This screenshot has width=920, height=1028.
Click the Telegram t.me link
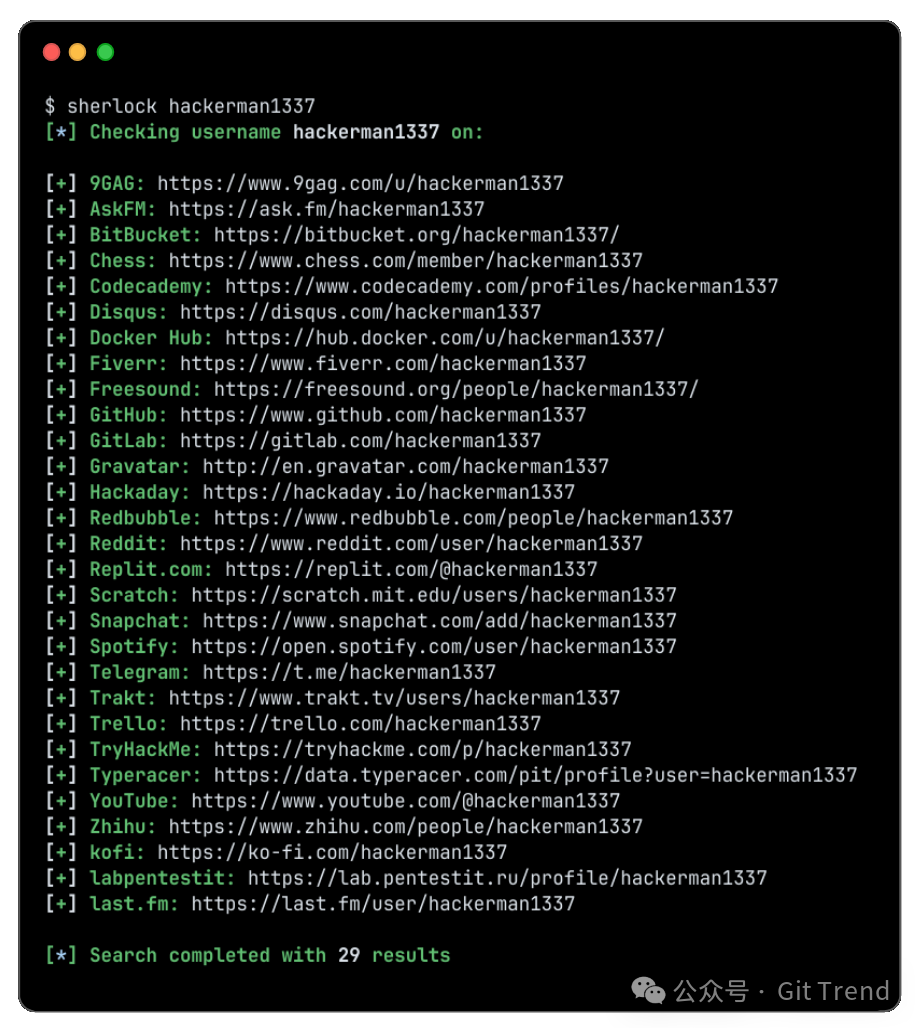[x=349, y=672]
